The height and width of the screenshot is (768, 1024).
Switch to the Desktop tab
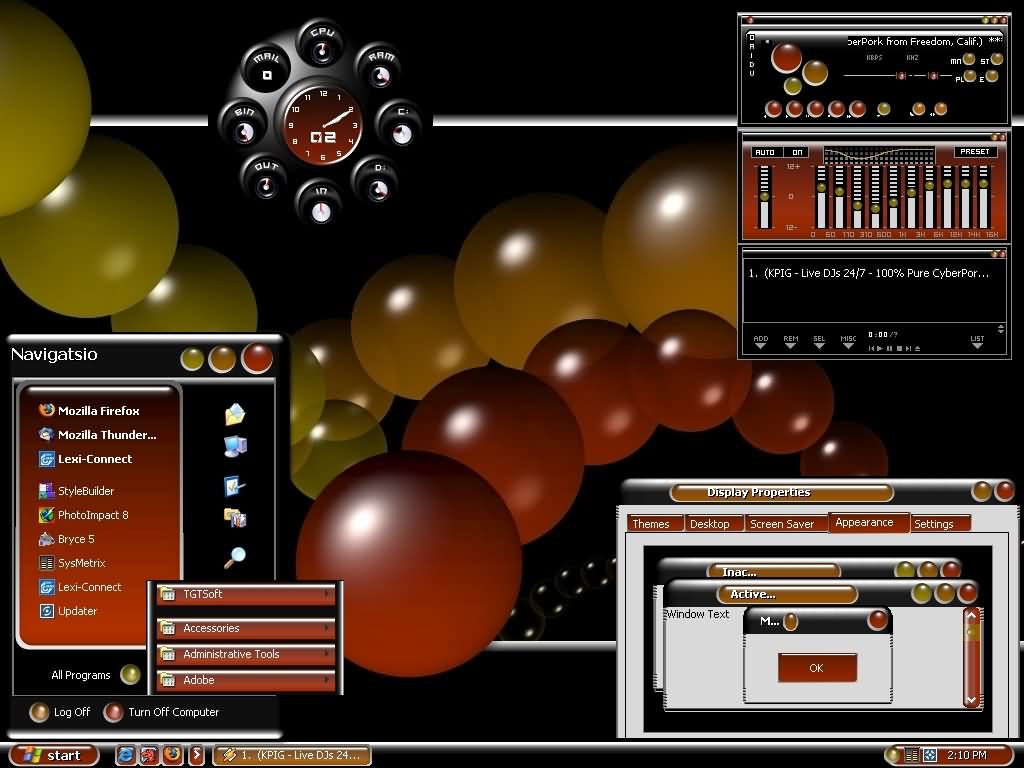pos(712,524)
